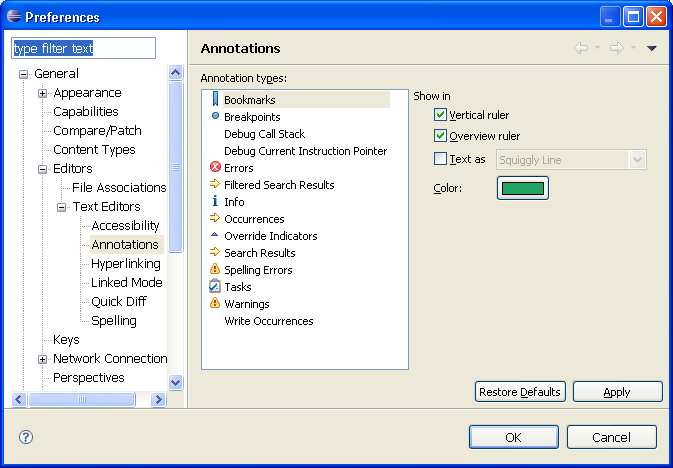Select Content Types in the tree
Screen dimensions: 673x468
[x=94, y=149]
